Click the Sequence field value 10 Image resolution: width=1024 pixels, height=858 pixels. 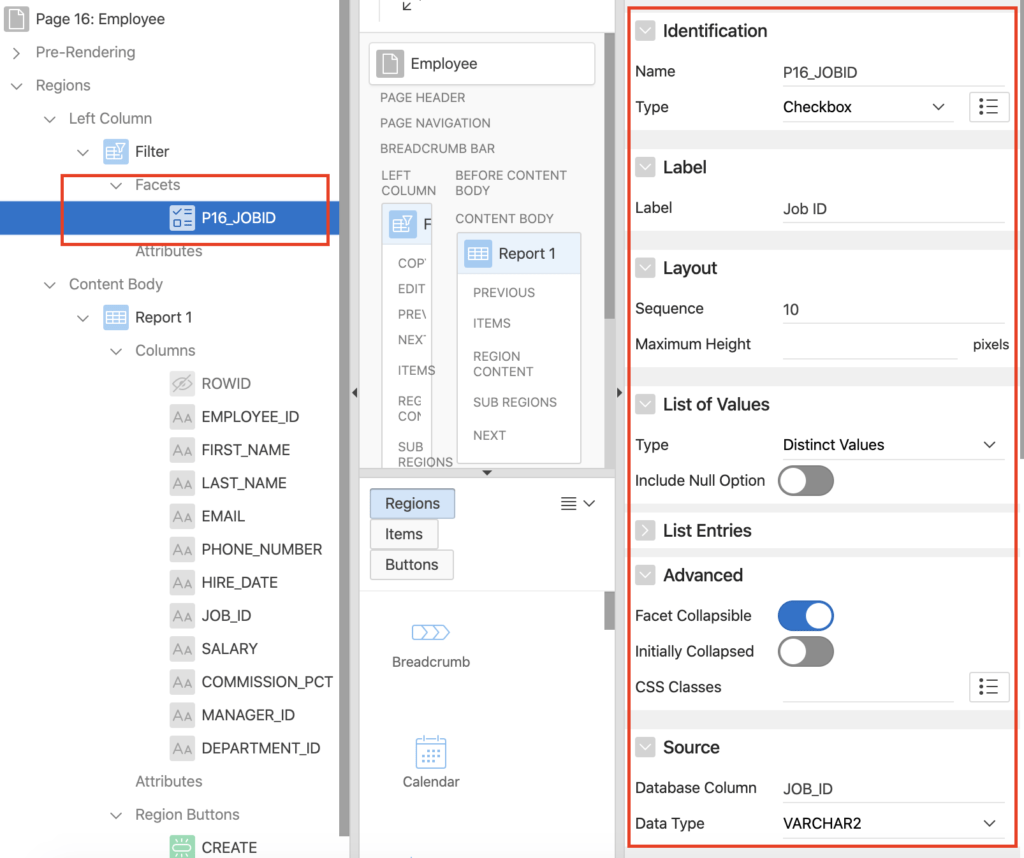click(893, 310)
